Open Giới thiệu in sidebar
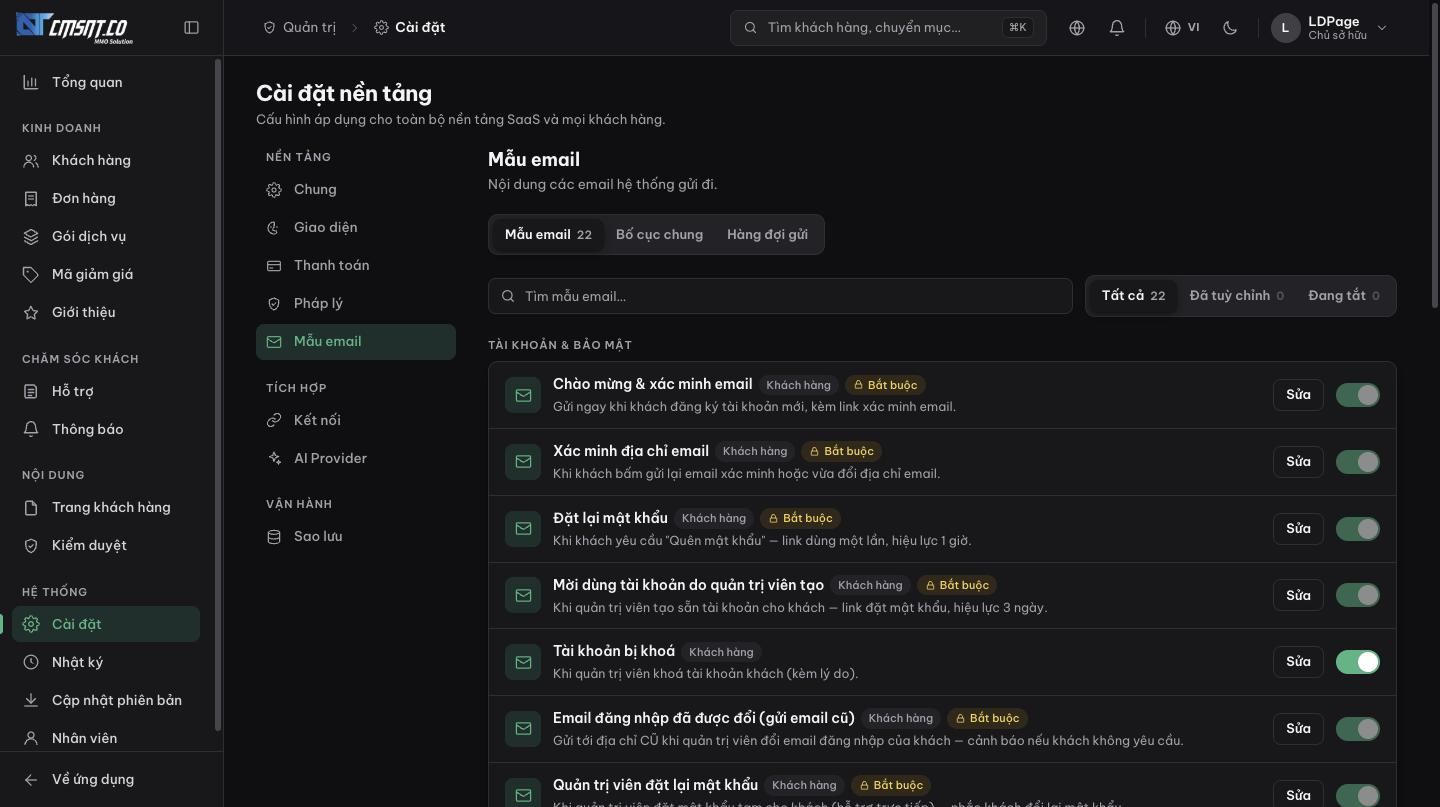The width and height of the screenshot is (1440, 807). coord(106,312)
